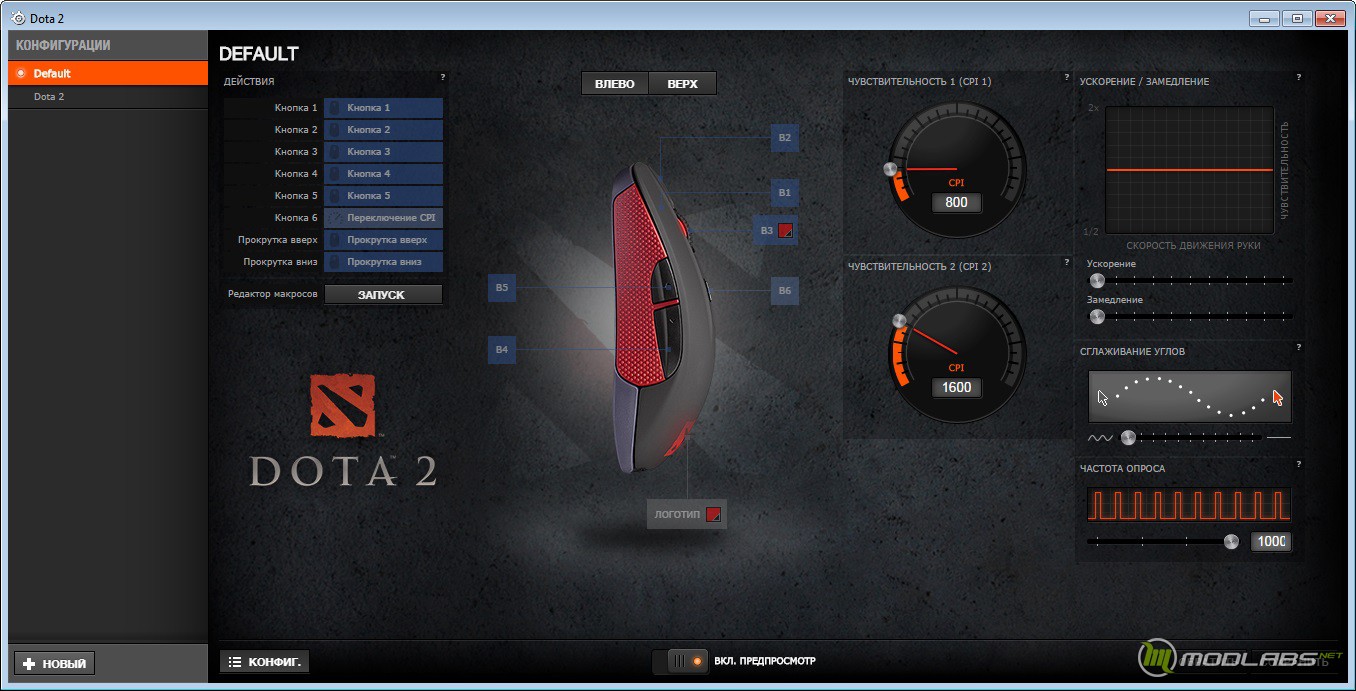Launch macro editor with Запуск button
This screenshot has height=691, width=1356.
382,295
